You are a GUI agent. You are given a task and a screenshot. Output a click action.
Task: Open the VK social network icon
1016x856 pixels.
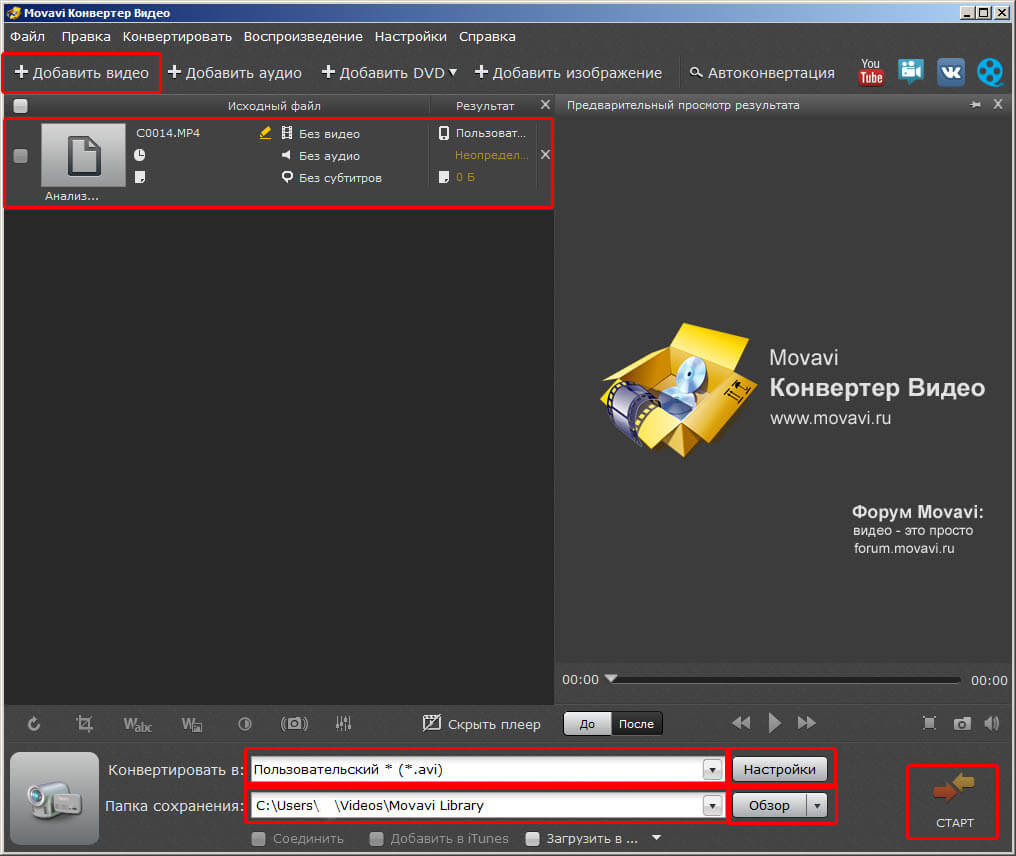click(x=951, y=72)
